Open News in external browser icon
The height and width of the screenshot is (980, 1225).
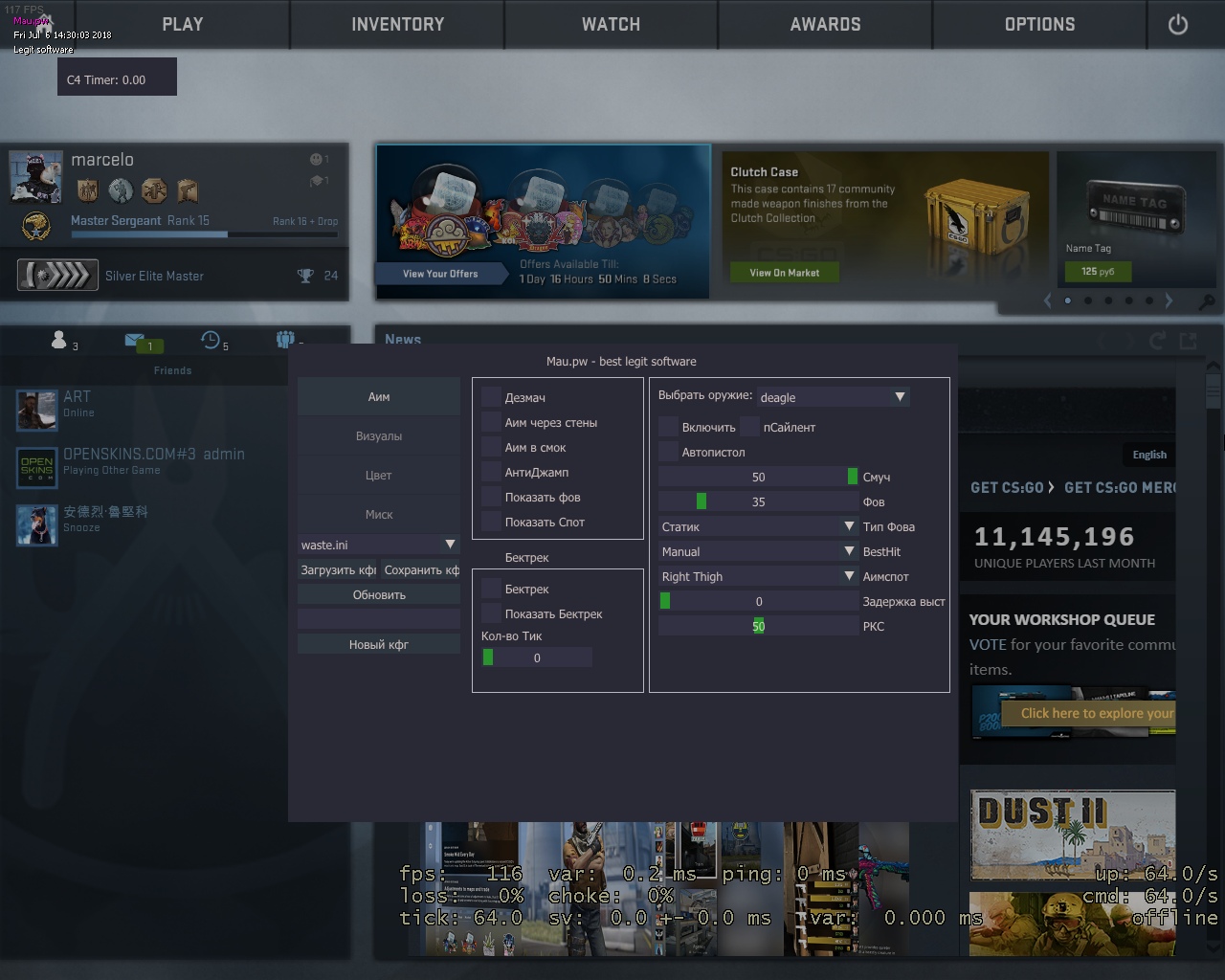[1189, 341]
